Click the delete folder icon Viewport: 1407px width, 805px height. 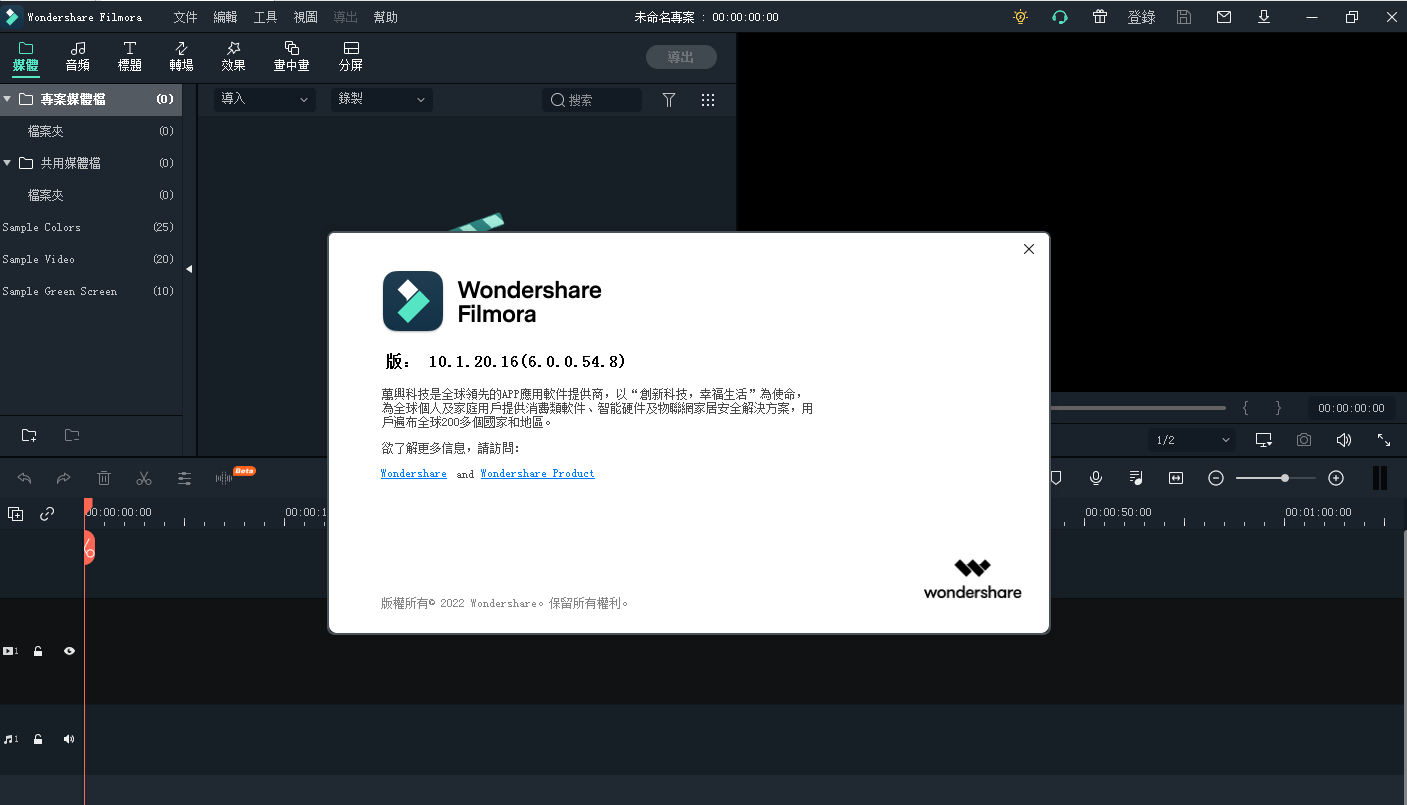pos(72,435)
